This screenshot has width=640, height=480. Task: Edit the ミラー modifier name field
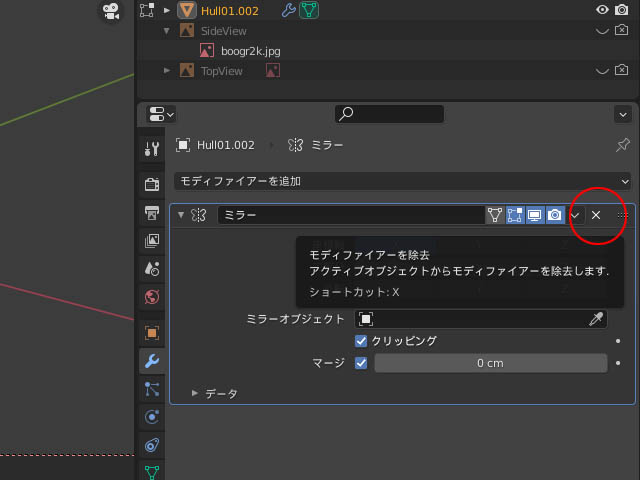click(x=351, y=215)
